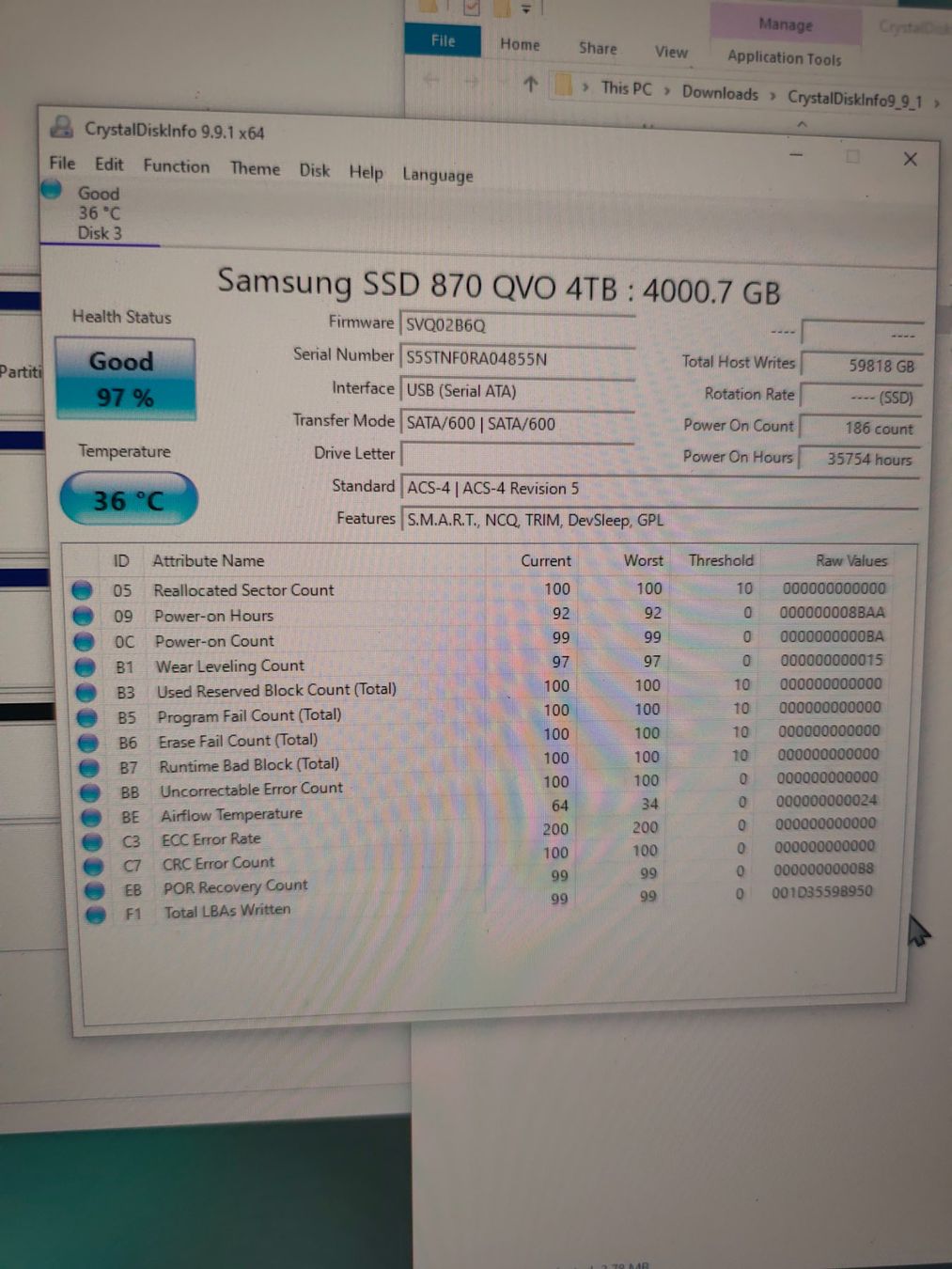Close the CrystalDiskInfo window

910,159
